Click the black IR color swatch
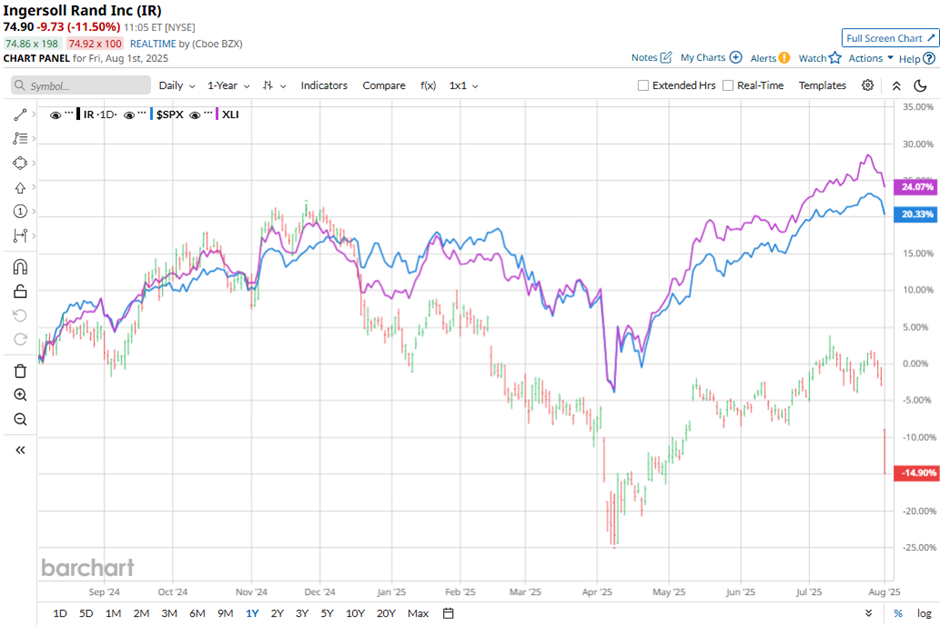This screenshot has width=940, height=627. pos(79,114)
